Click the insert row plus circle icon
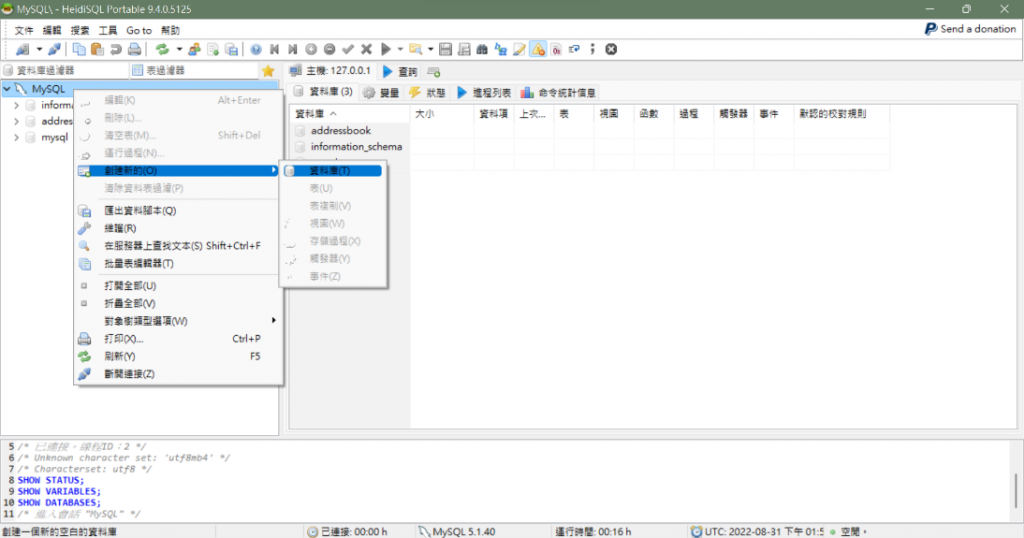 (312, 50)
